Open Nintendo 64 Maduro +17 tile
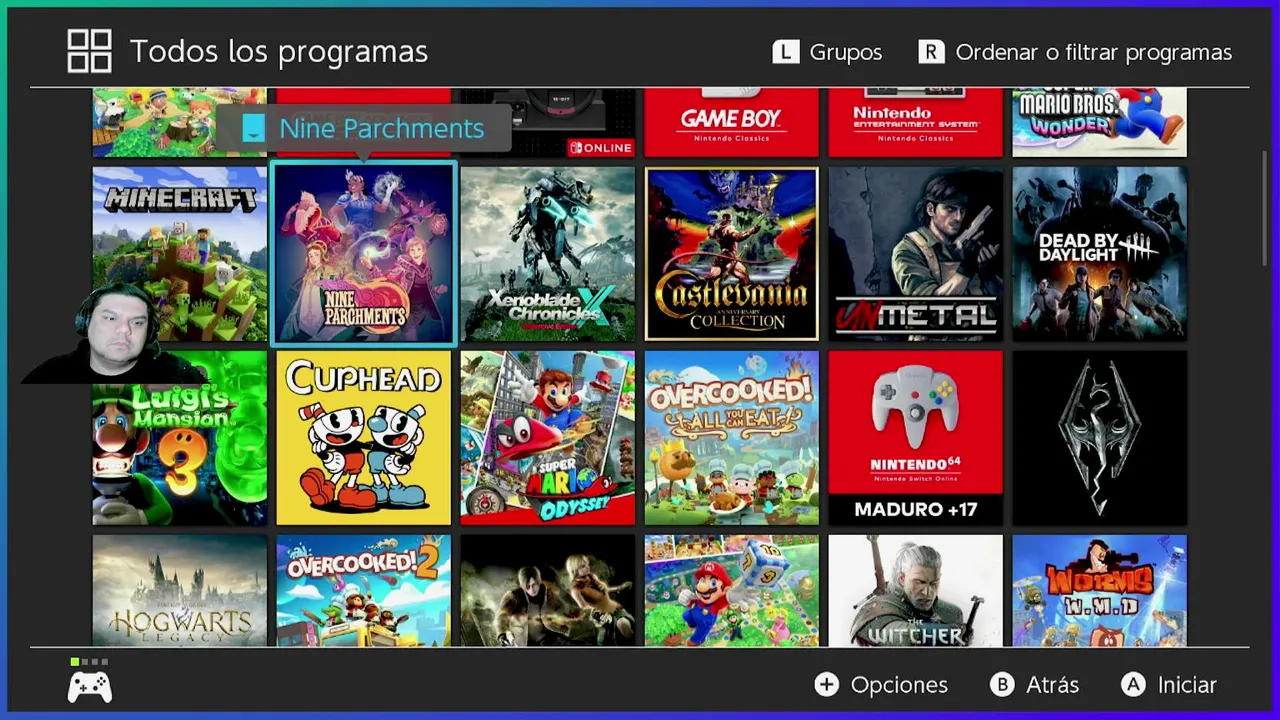Viewport: 1280px width, 720px height. click(x=916, y=438)
